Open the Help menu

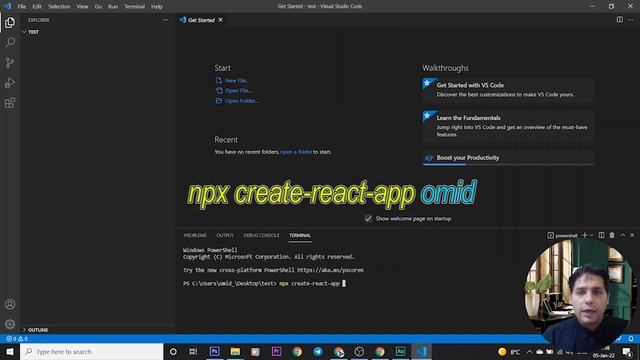point(157,7)
